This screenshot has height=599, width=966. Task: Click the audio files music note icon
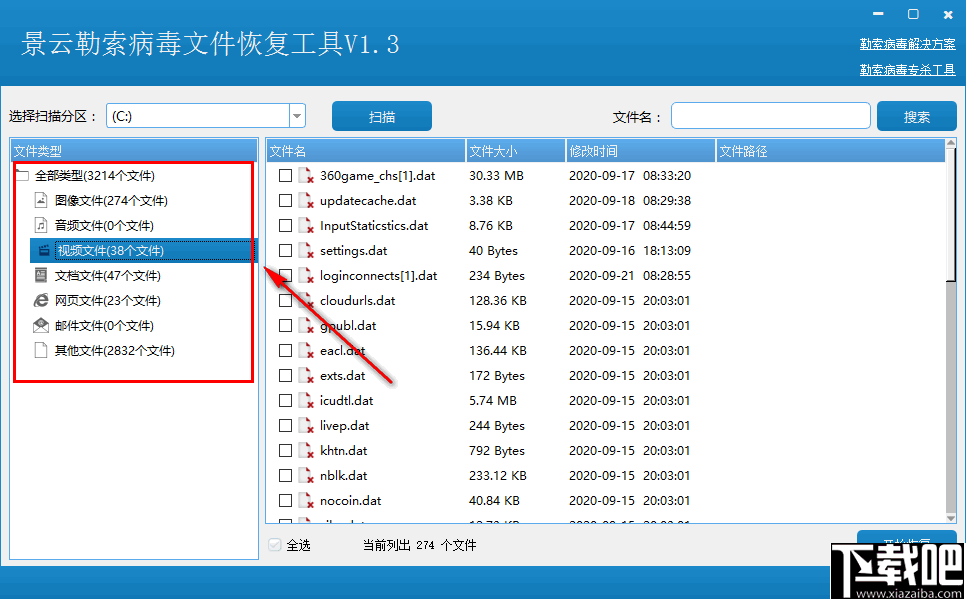[41, 225]
